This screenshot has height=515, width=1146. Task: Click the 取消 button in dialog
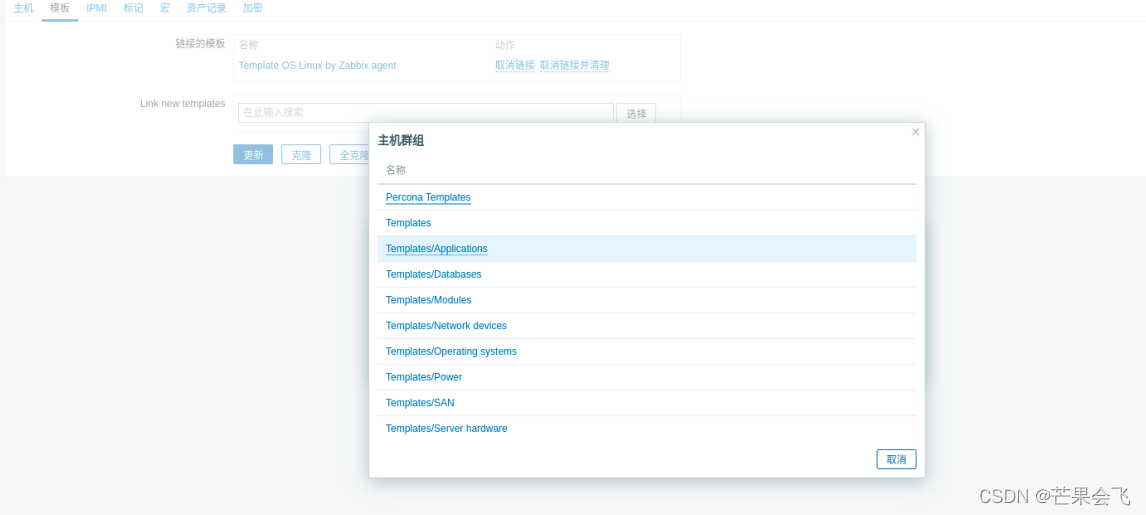pyautogui.click(x=896, y=459)
